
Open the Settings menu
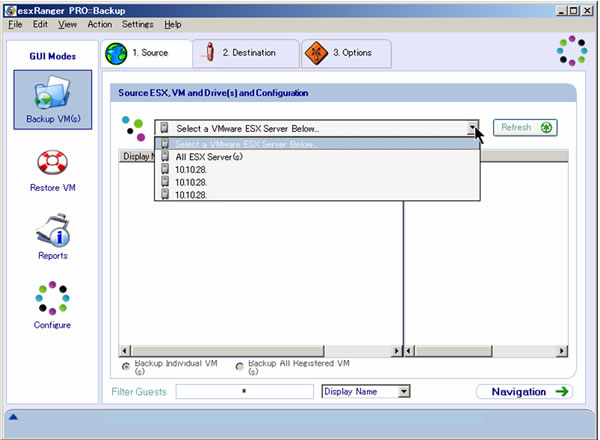137,24
